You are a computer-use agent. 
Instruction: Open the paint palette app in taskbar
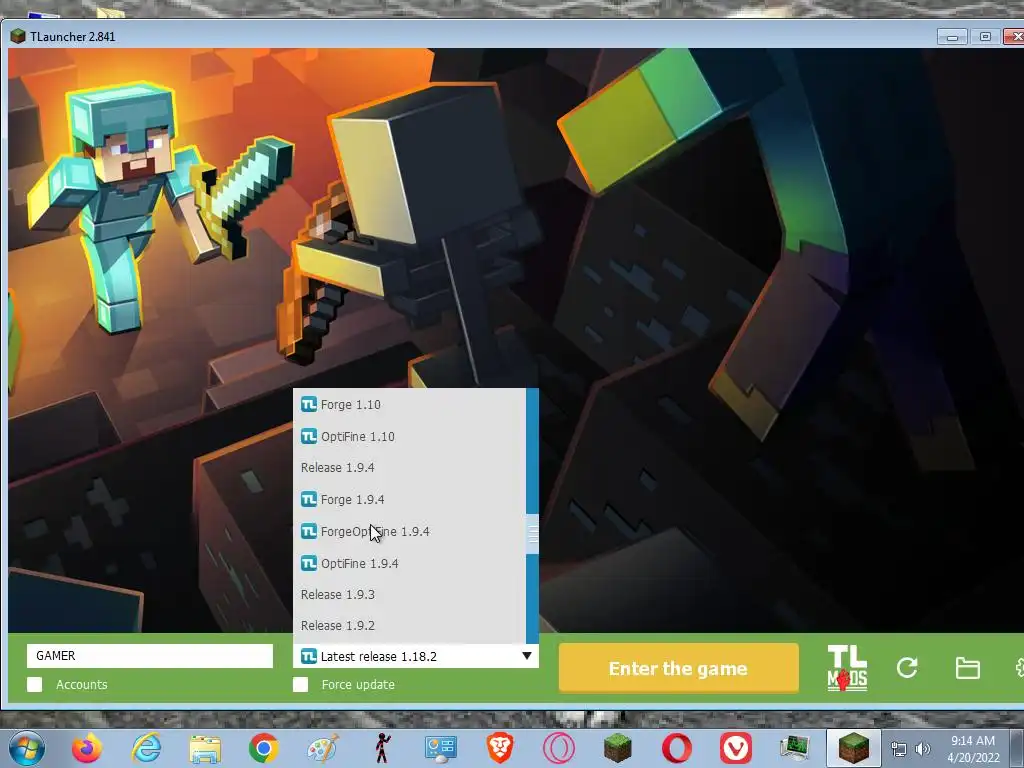point(323,748)
